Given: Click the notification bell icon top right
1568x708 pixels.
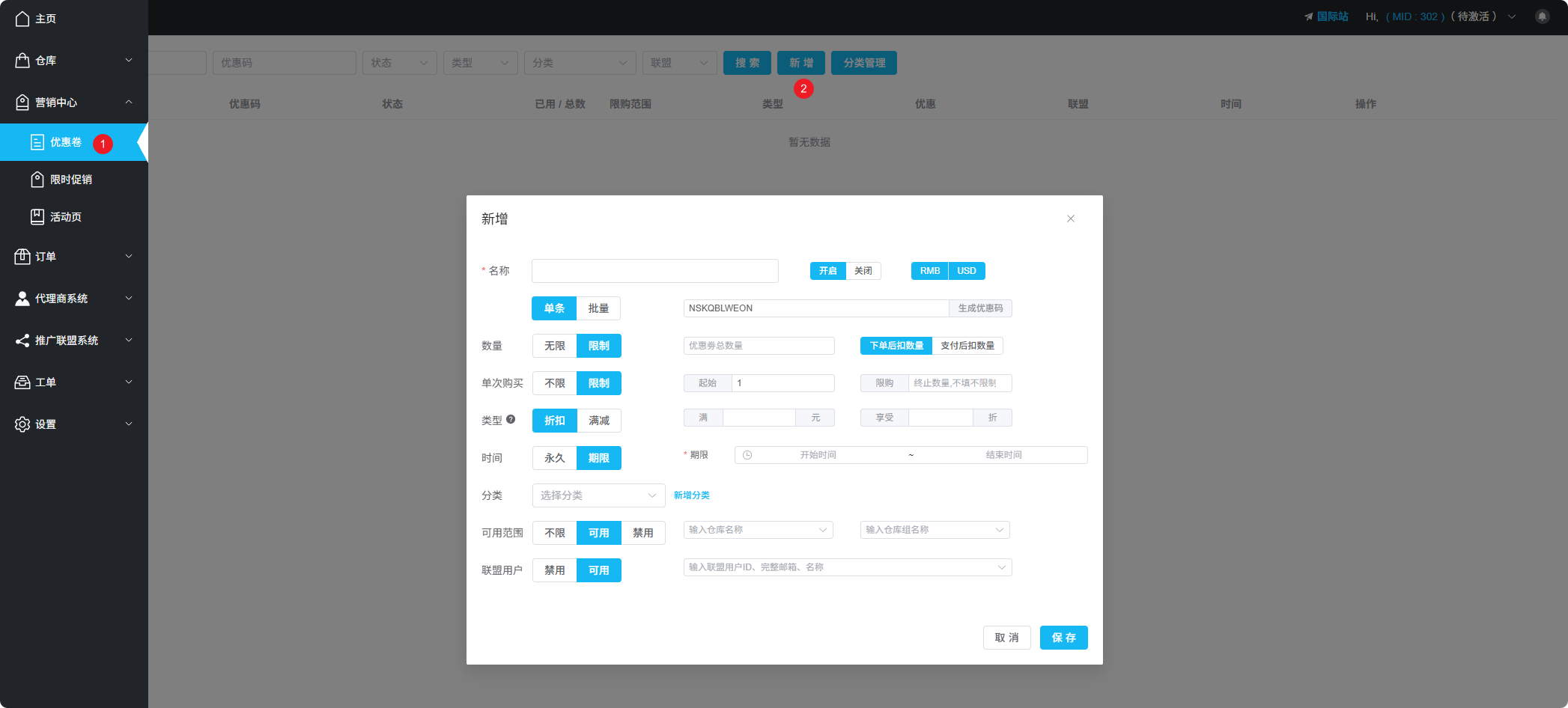Looking at the screenshot, I should click(1543, 16).
